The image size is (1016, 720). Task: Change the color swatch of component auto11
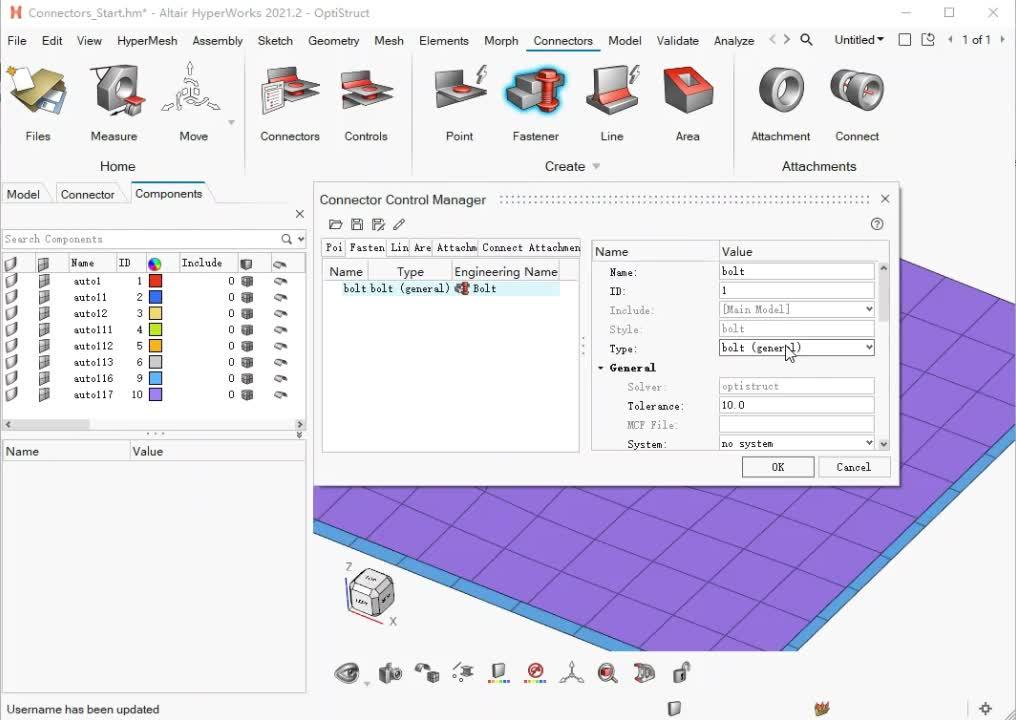[155, 297]
